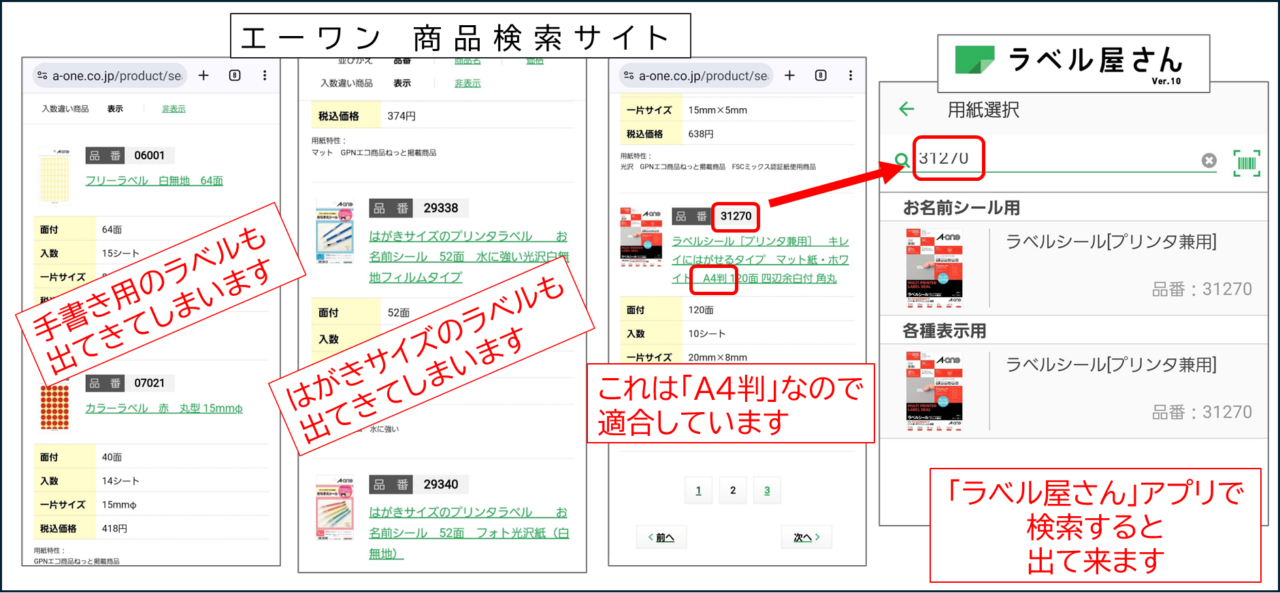This screenshot has width=1280, height=593.
Task: Open new tab in right a-one browser
Action: 790,76
